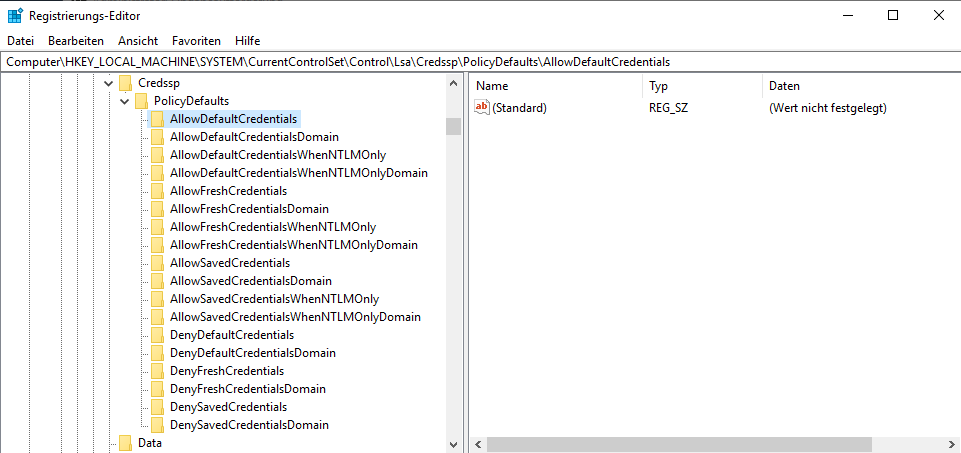
Task: Collapse the Credssp tree node
Action: 108,83
